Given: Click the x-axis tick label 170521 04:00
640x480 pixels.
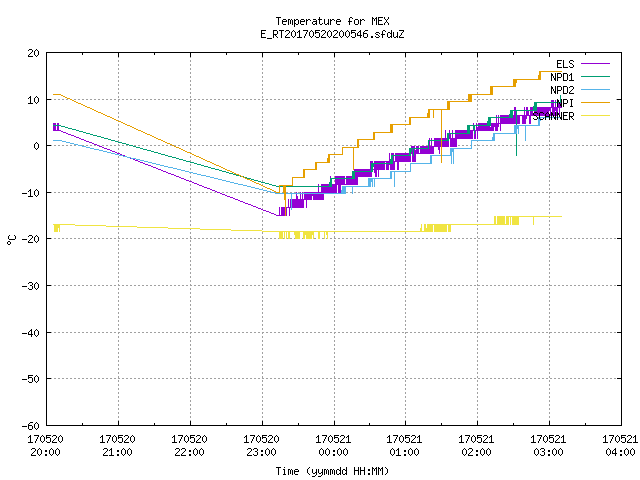Looking at the screenshot, I should 620,446.
